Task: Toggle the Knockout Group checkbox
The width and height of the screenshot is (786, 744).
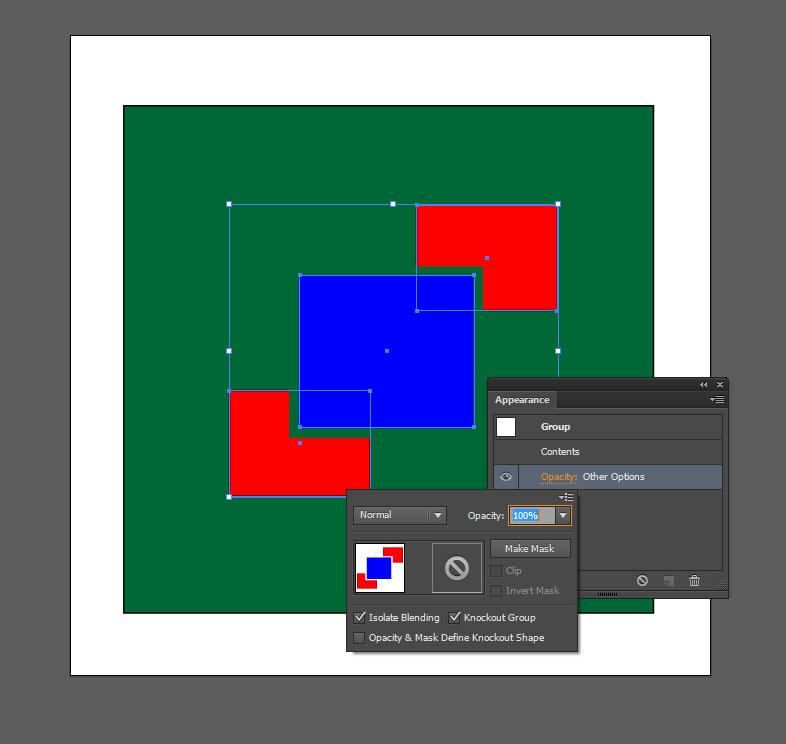Action: point(455,618)
